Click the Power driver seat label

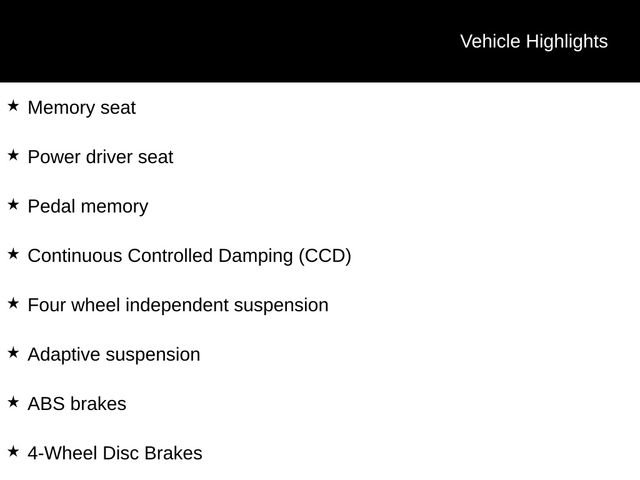pyautogui.click(x=100, y=157)
